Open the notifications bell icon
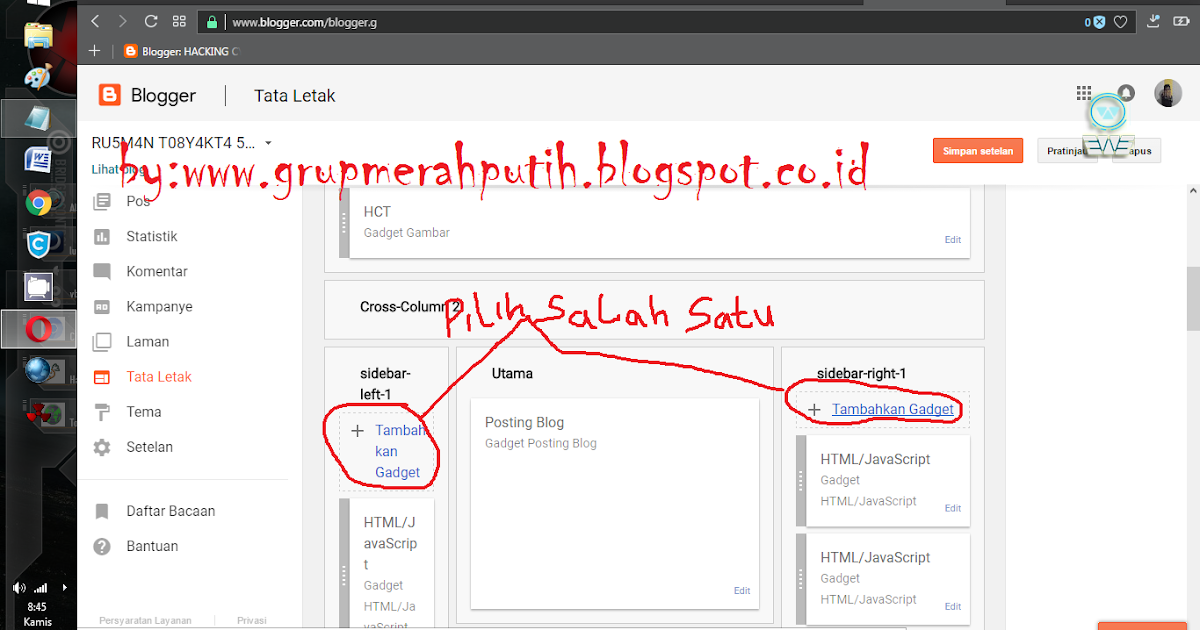Screen dimensions: 1200x630 [x=1126, y=93]
